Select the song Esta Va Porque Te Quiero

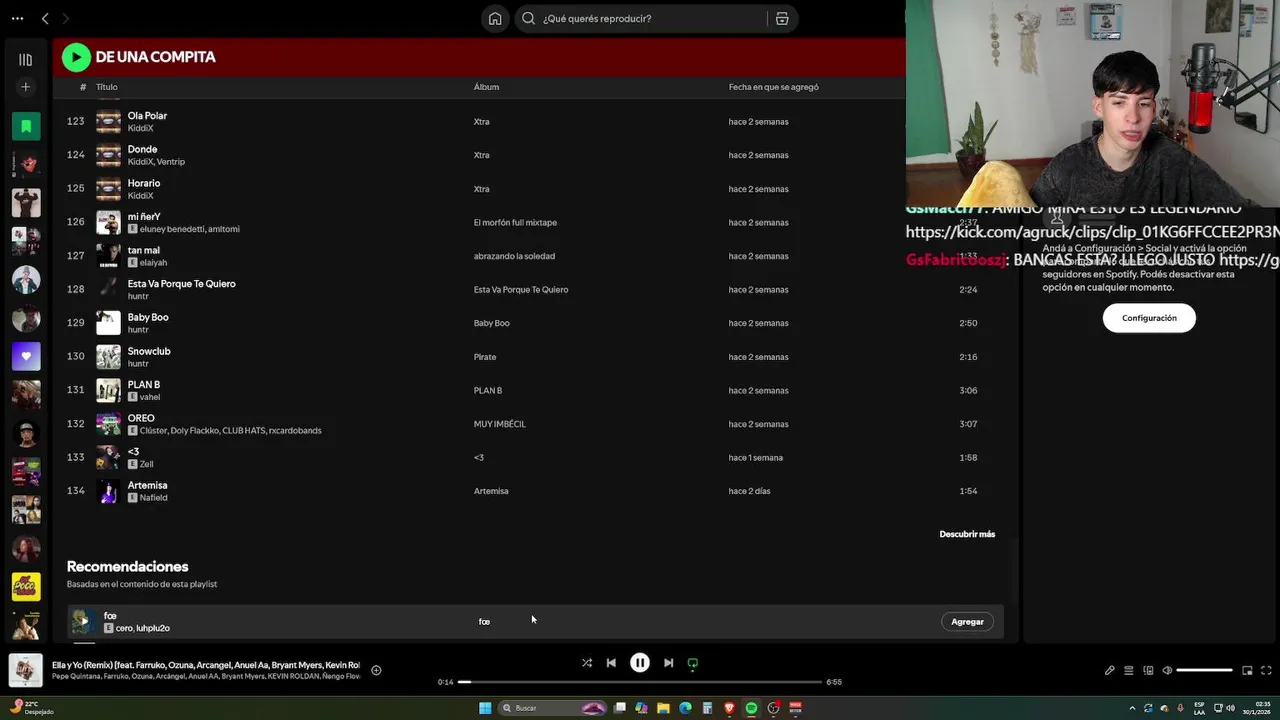[181, 284]
